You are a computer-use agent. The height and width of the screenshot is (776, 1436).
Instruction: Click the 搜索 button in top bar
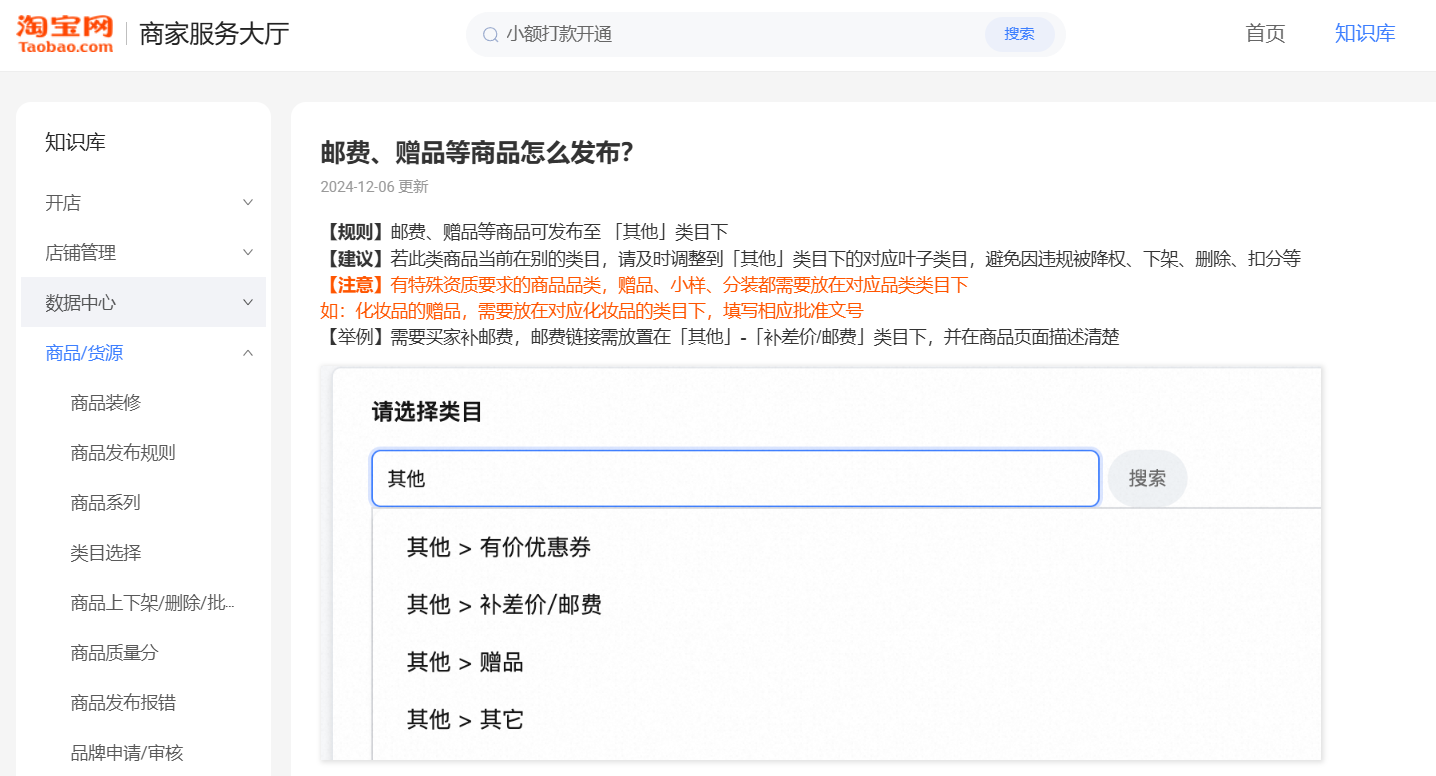pyautogui.click(x=1019, y=34)
